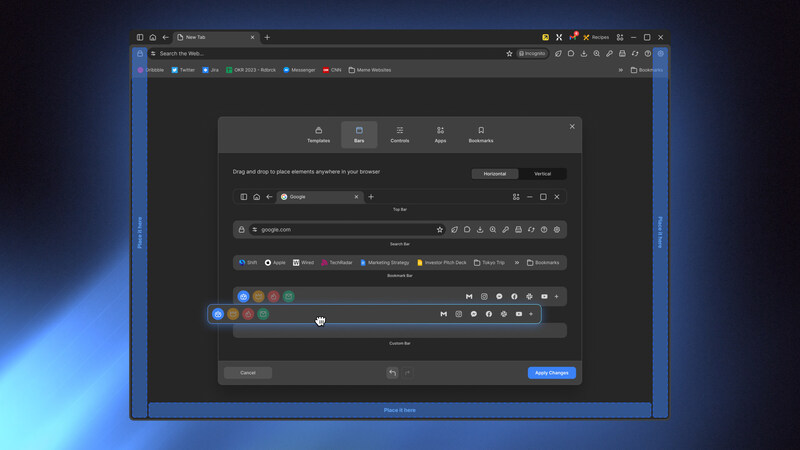Click the Facebook icon in the dragged bar
Image resolution: width=800 pixels, height=450 pixels.
489,314
